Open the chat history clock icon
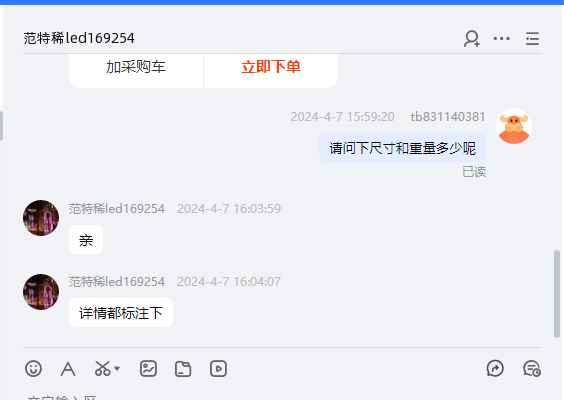 (532, 369)
